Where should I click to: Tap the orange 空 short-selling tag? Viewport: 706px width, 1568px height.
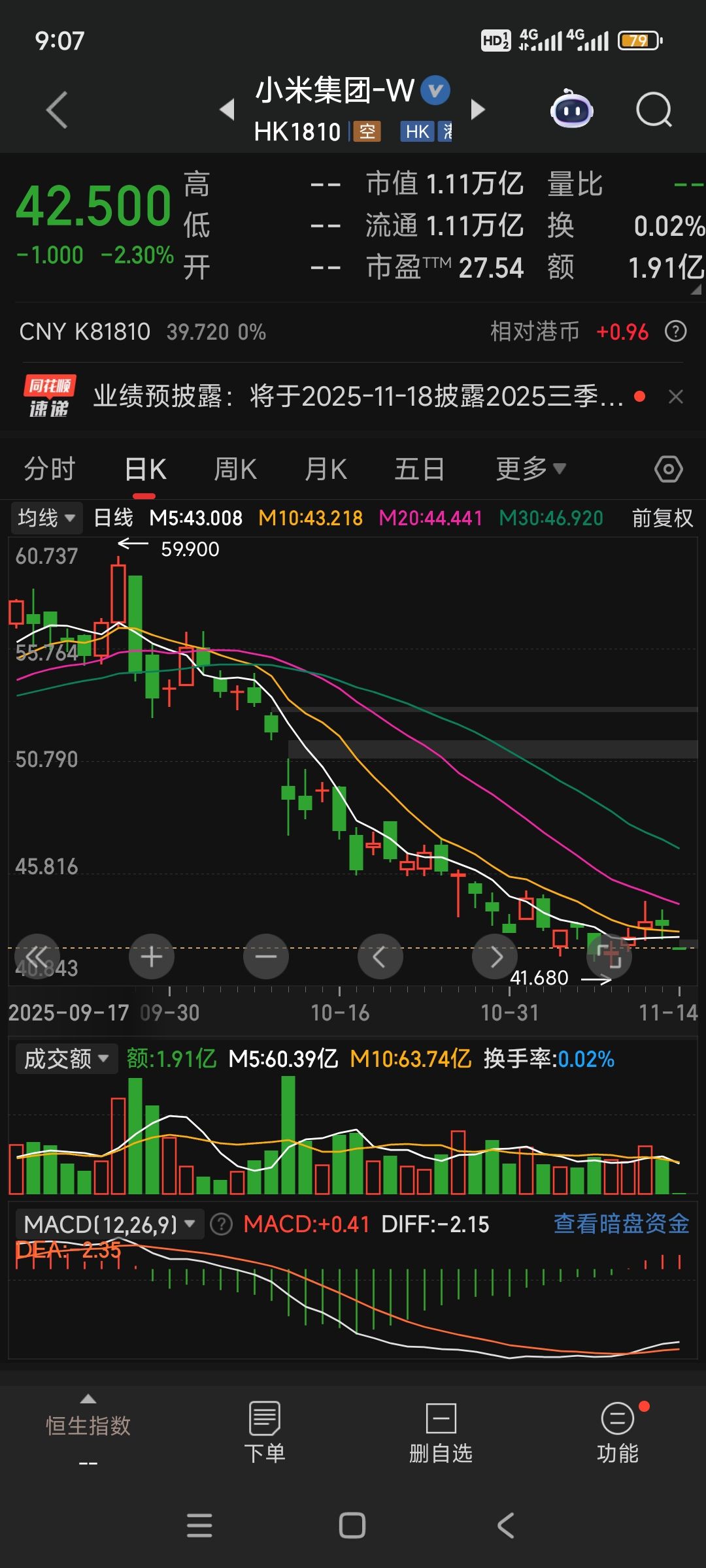click(367, 132)
